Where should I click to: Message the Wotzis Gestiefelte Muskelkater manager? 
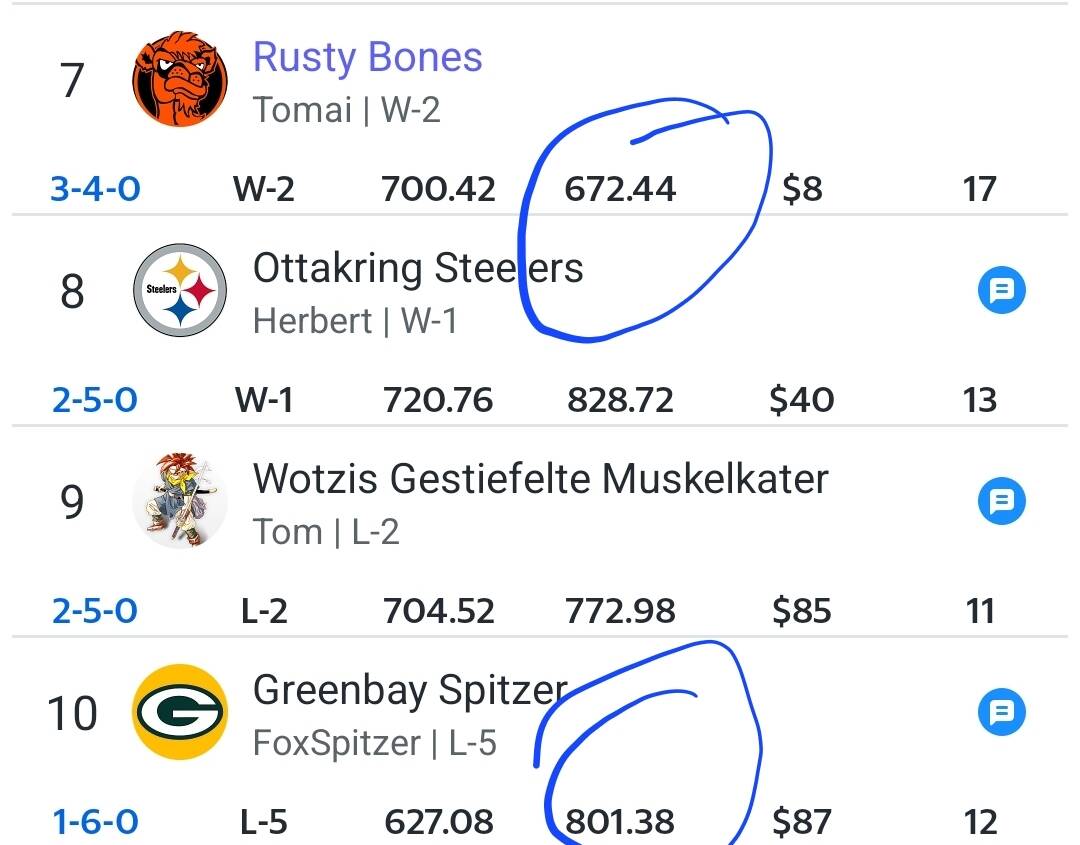pyautogui.click(x=1001, y=501)
